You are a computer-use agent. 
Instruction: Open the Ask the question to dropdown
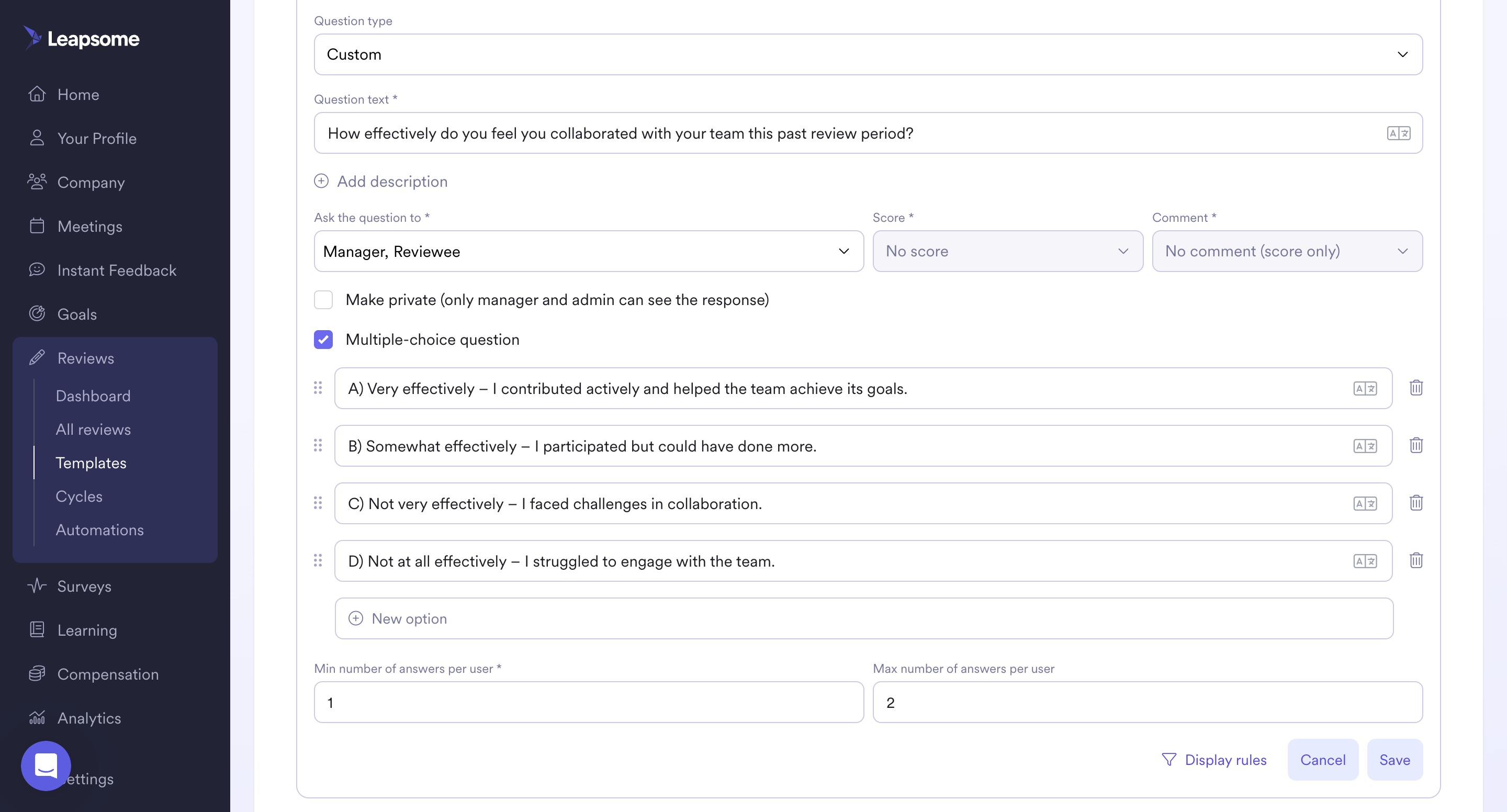pyautogui.click(x=589, y=251)
